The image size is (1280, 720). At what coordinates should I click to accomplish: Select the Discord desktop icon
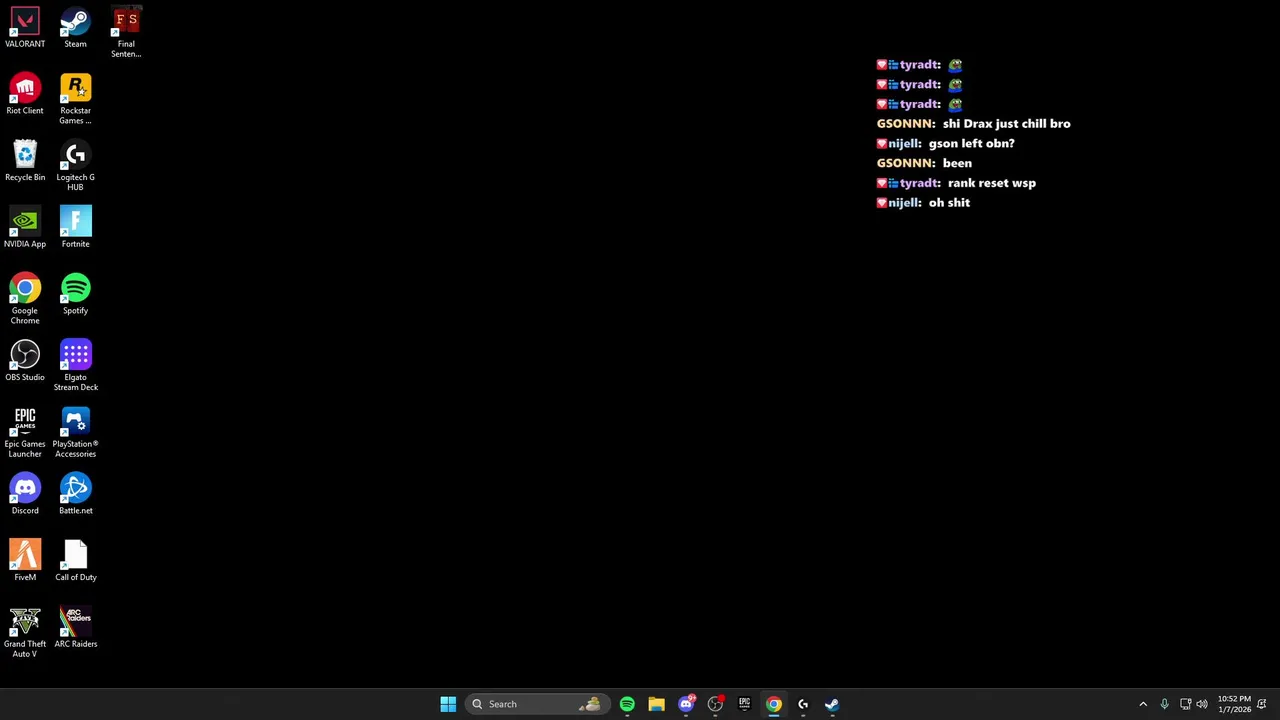point(25,495)
